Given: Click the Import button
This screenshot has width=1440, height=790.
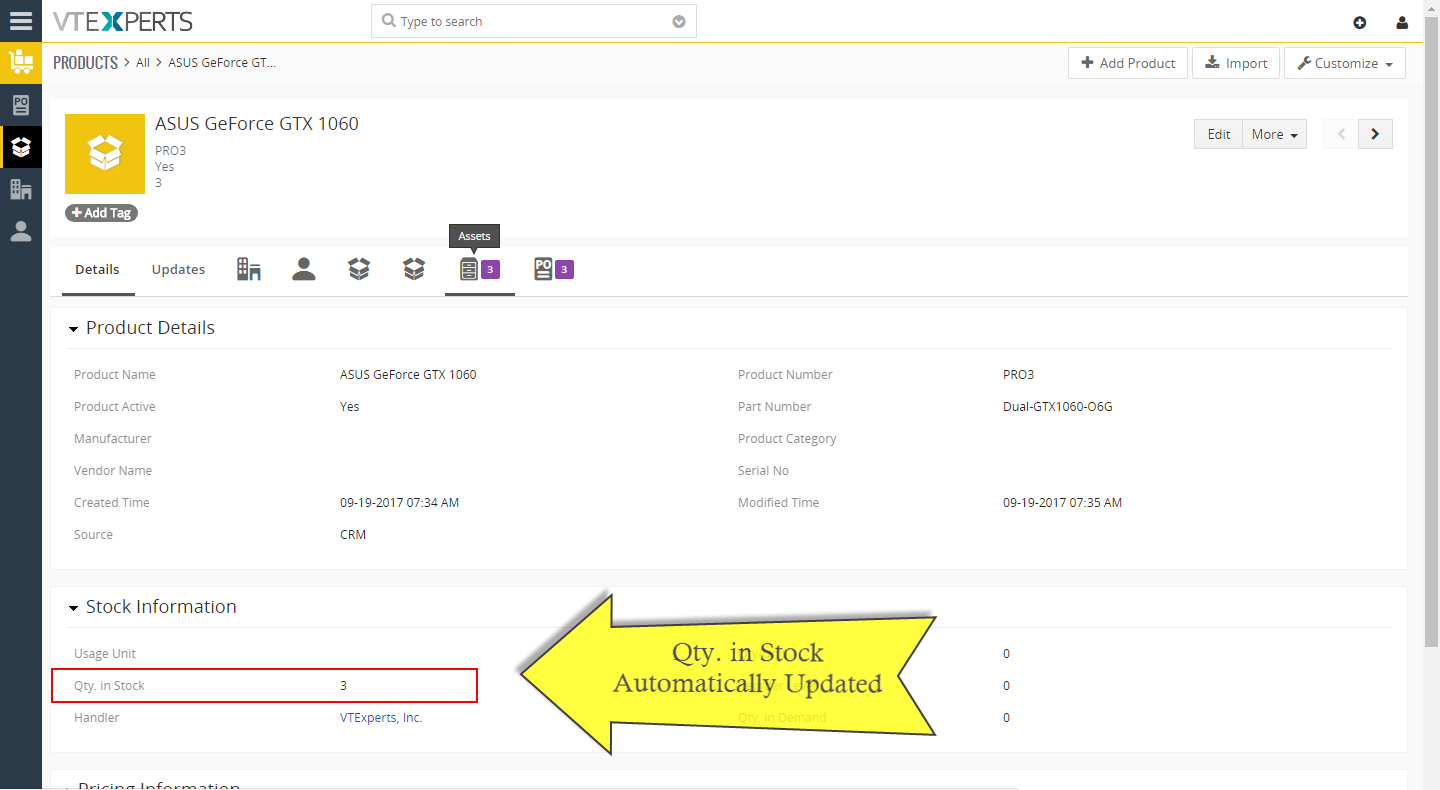Looking at the screenshot, I should 1236,63.
